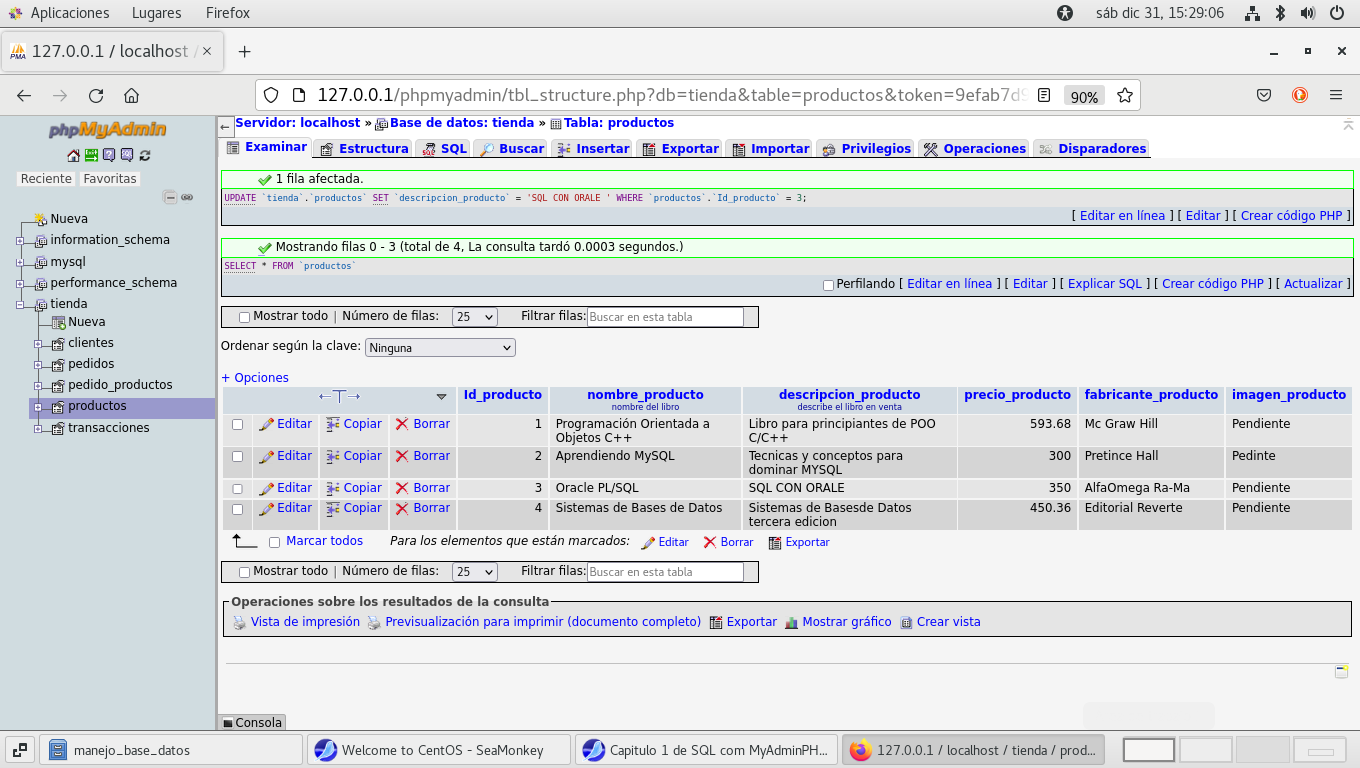
Task: Reload the navigation panel with refresh icon
Action: click(x=145, y=155)
